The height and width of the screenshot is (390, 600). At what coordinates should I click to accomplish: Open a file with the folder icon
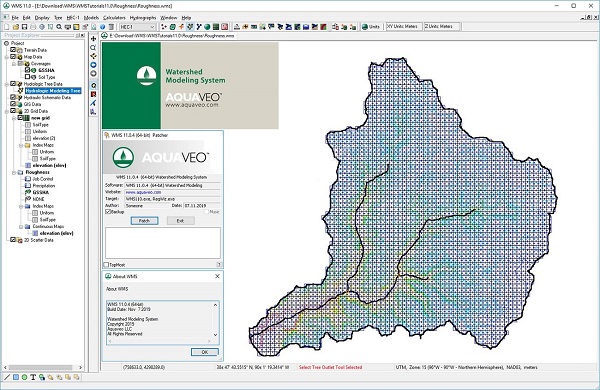tap(16, 27)
